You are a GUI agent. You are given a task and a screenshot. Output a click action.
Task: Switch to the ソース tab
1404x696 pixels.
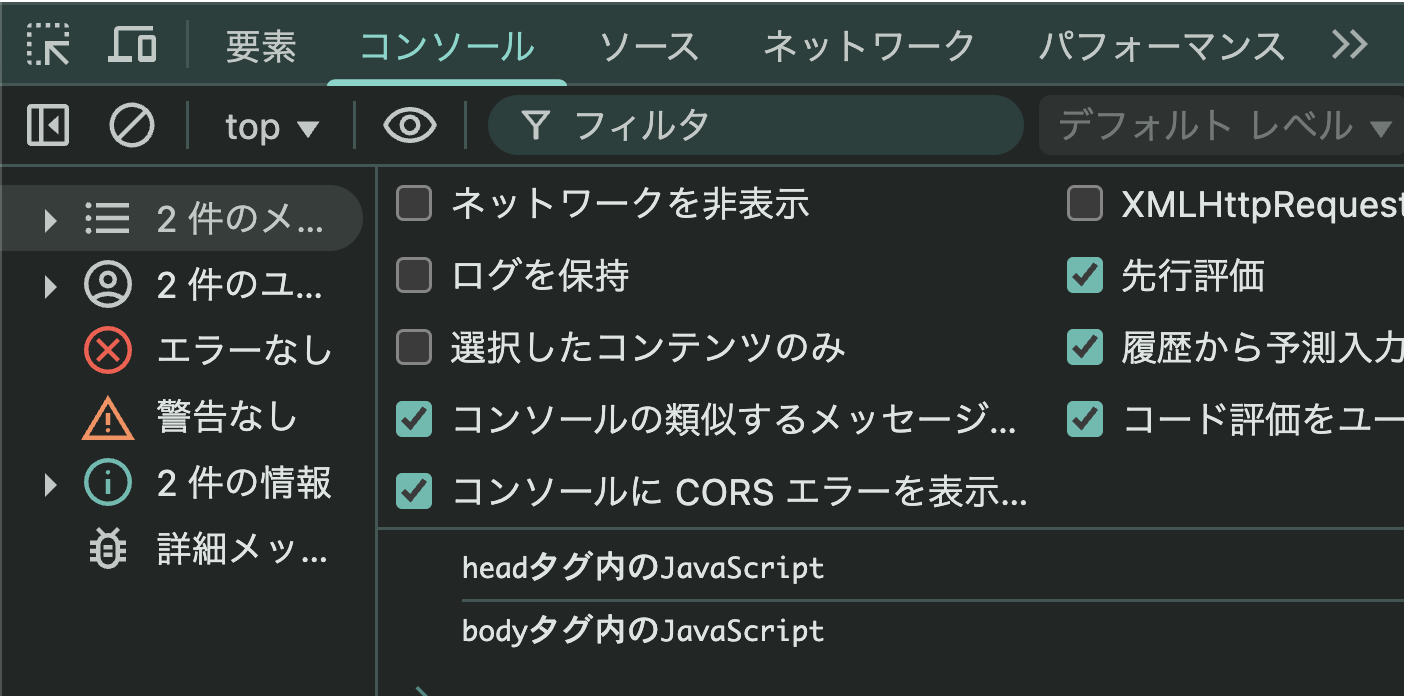click(x=648, y=44)
